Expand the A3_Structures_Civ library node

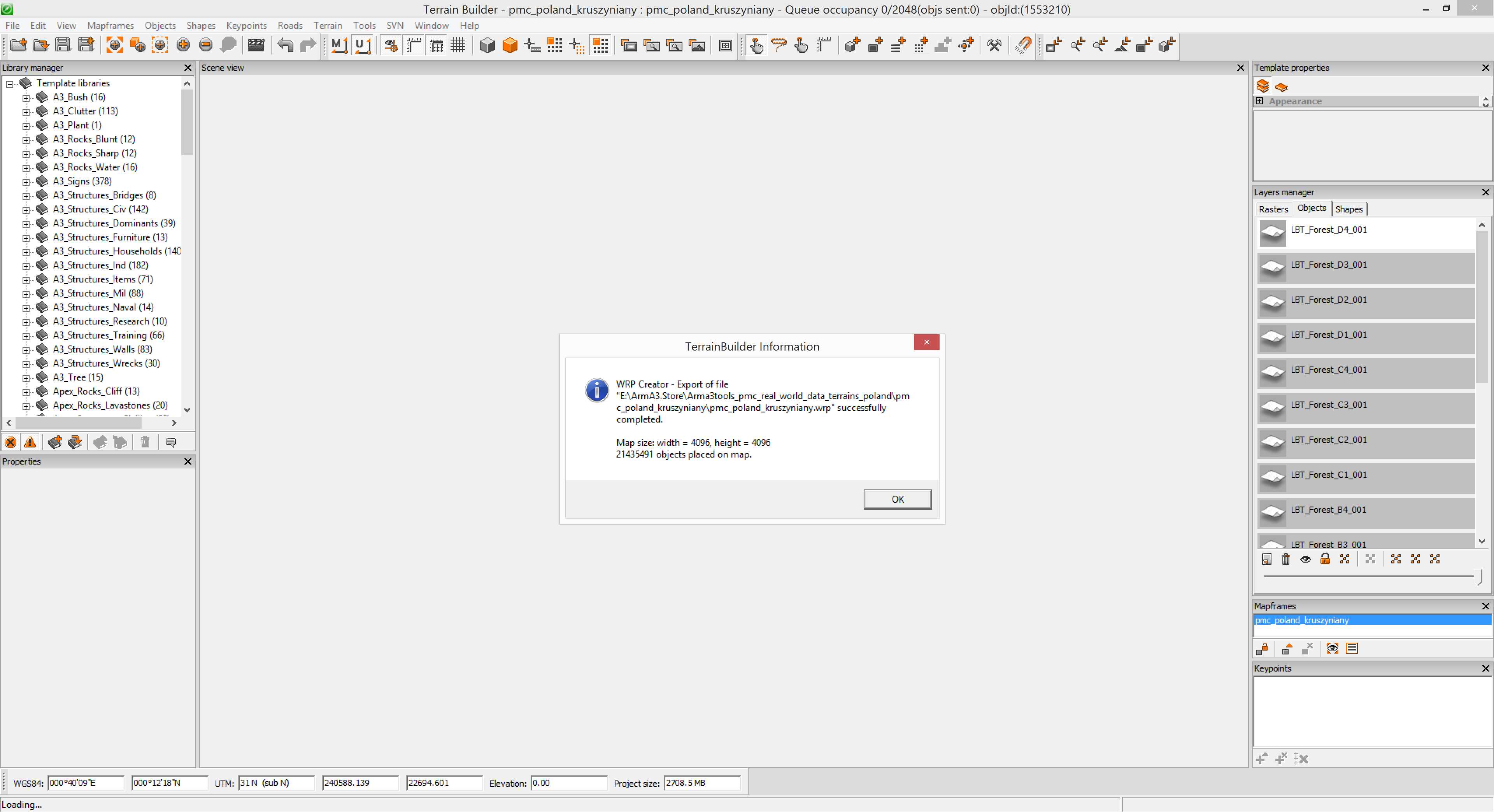tap(26, 210)
